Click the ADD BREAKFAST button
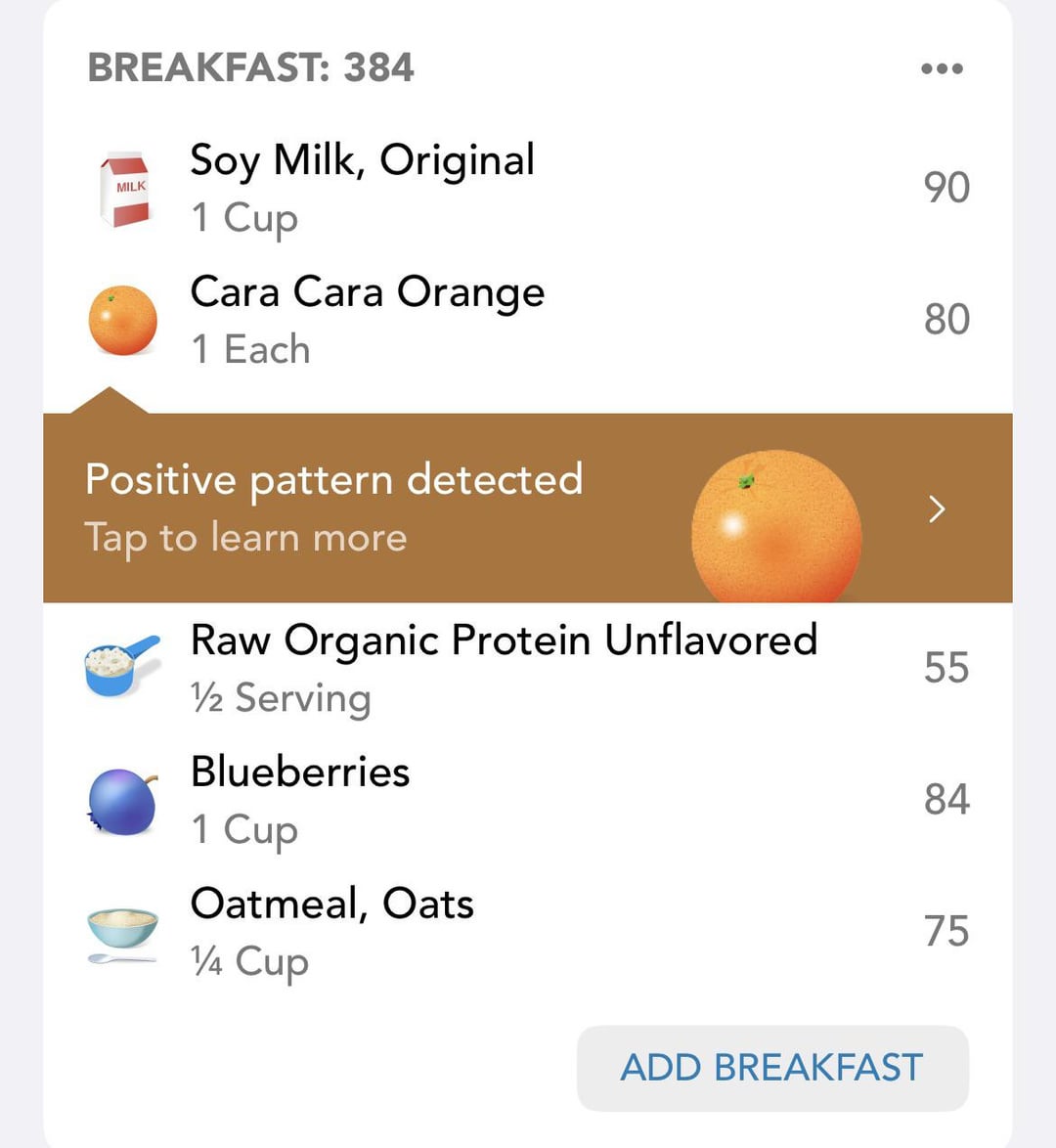 772,1068
